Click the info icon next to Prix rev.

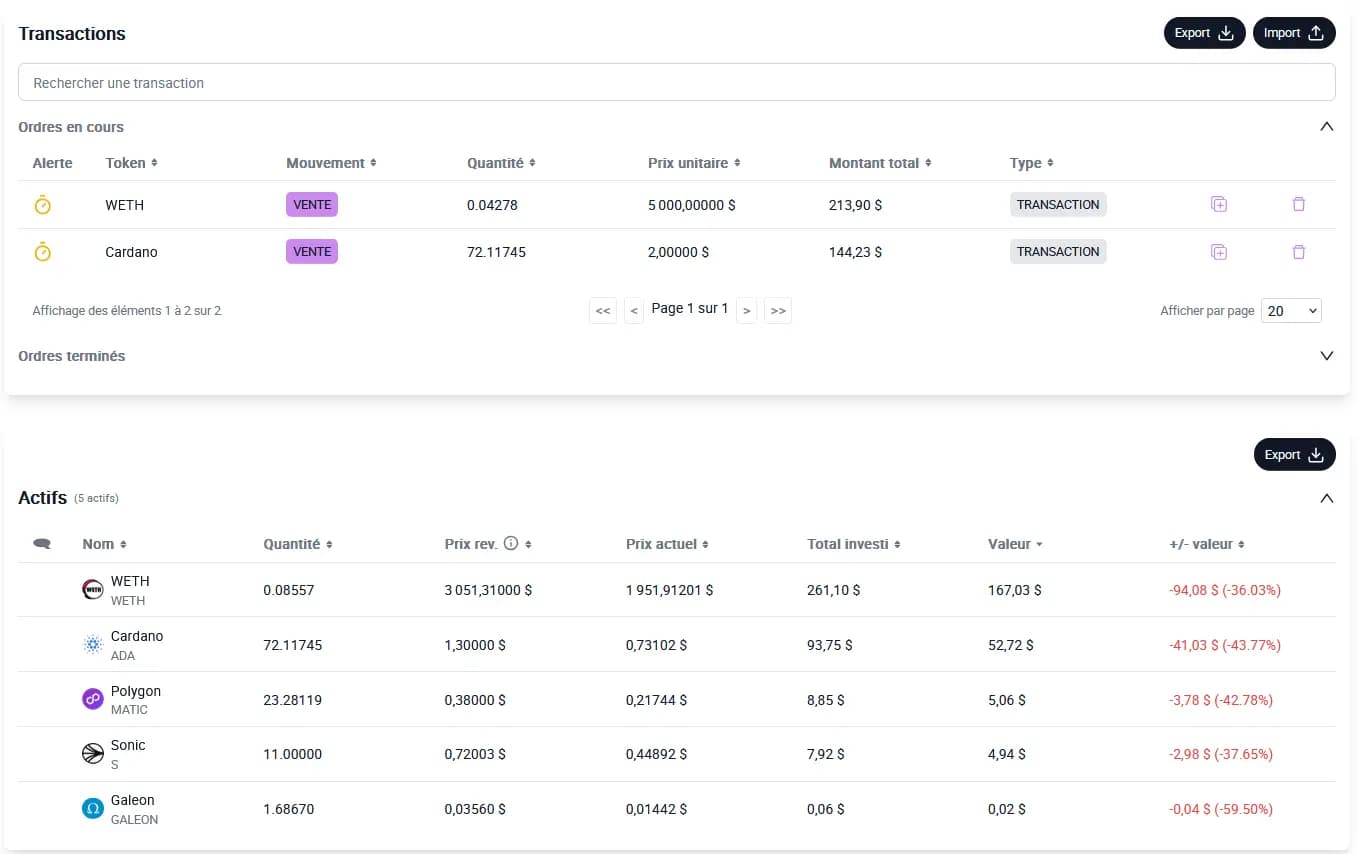(x=510, y=543)
